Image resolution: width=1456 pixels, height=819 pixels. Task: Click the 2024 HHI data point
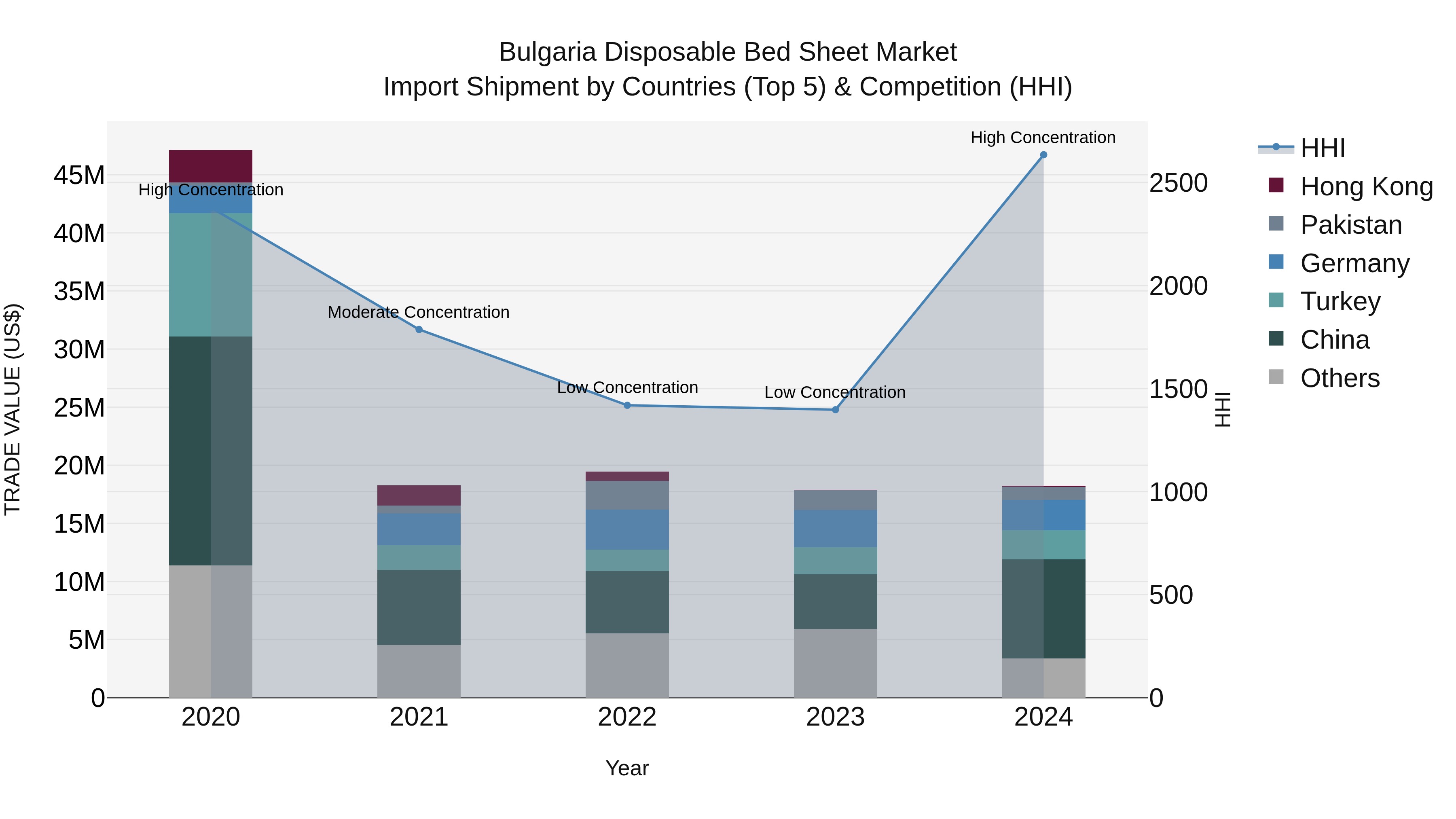[1043, 155]
